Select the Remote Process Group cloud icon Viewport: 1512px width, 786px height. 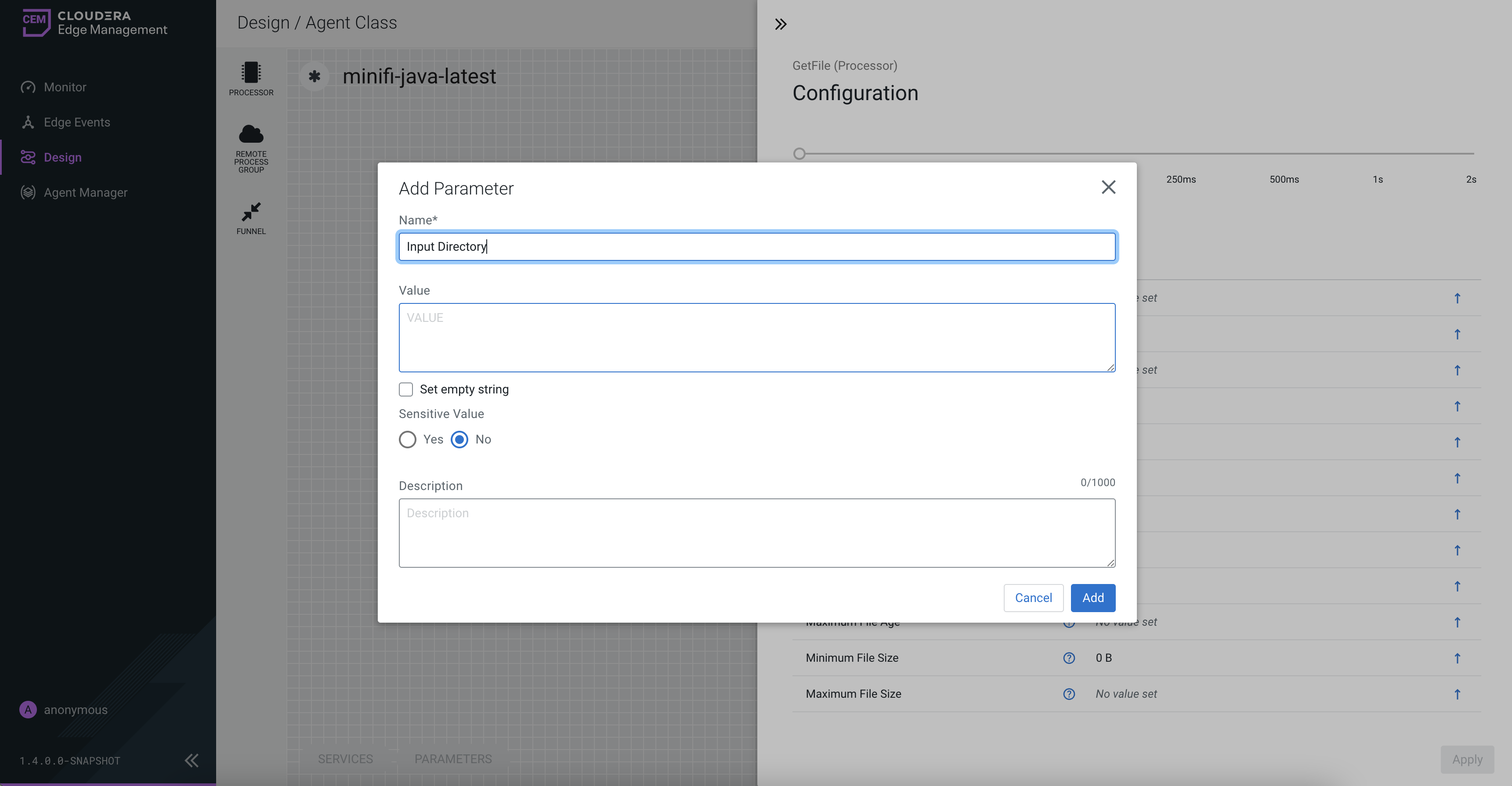click(251, 134)
